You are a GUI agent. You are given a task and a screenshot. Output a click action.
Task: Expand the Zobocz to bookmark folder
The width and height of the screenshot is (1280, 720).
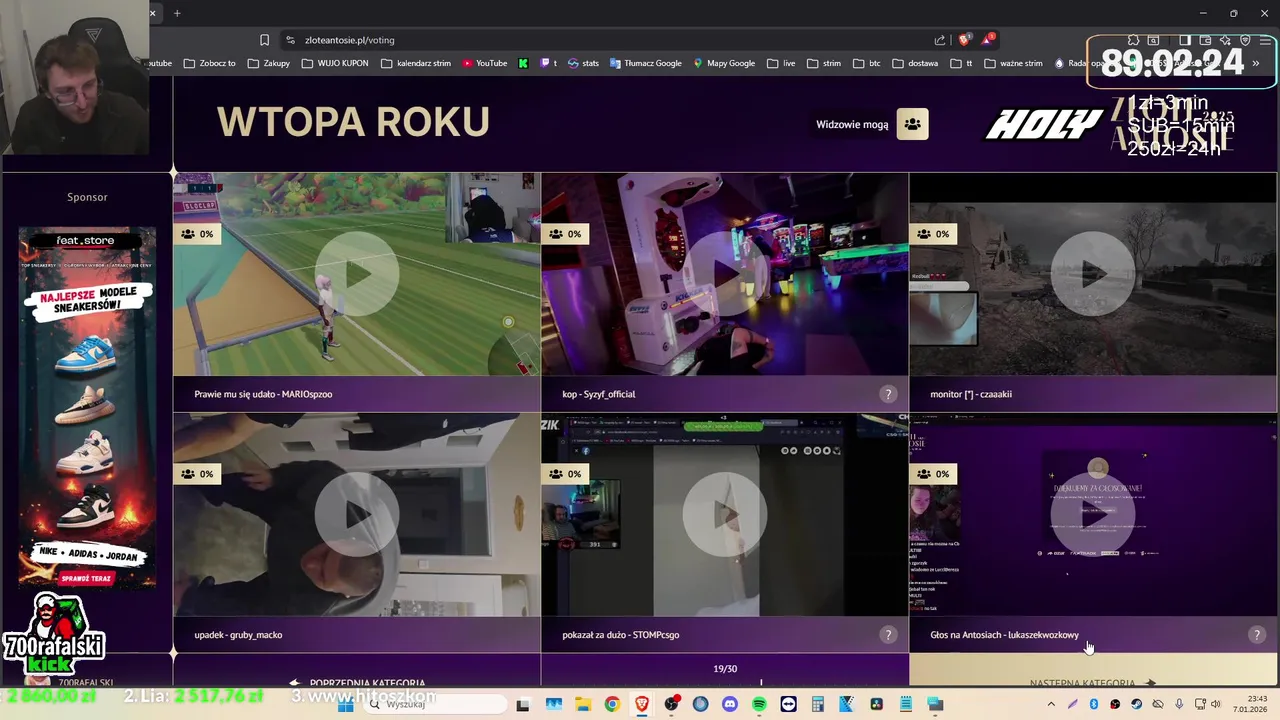click(x=209, y=63)
